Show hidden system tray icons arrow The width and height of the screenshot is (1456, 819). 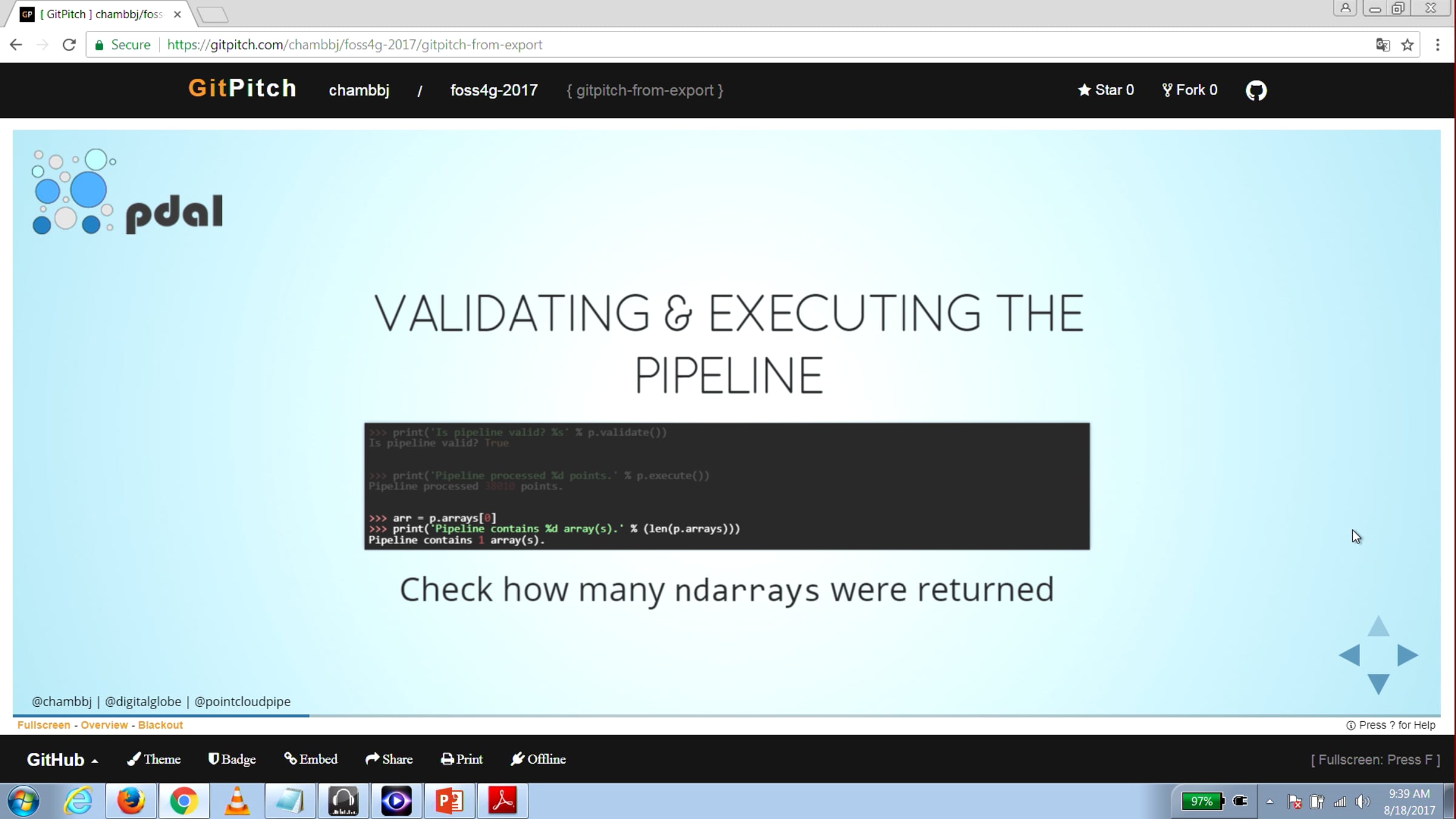(1269, 801)
